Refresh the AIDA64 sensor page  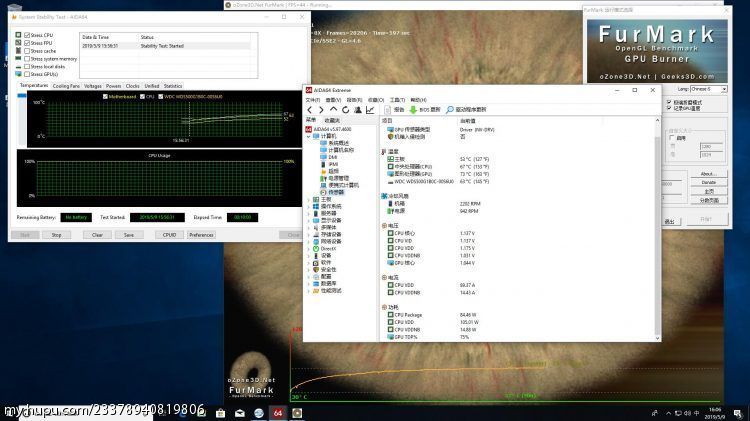(x=345, y=110)
